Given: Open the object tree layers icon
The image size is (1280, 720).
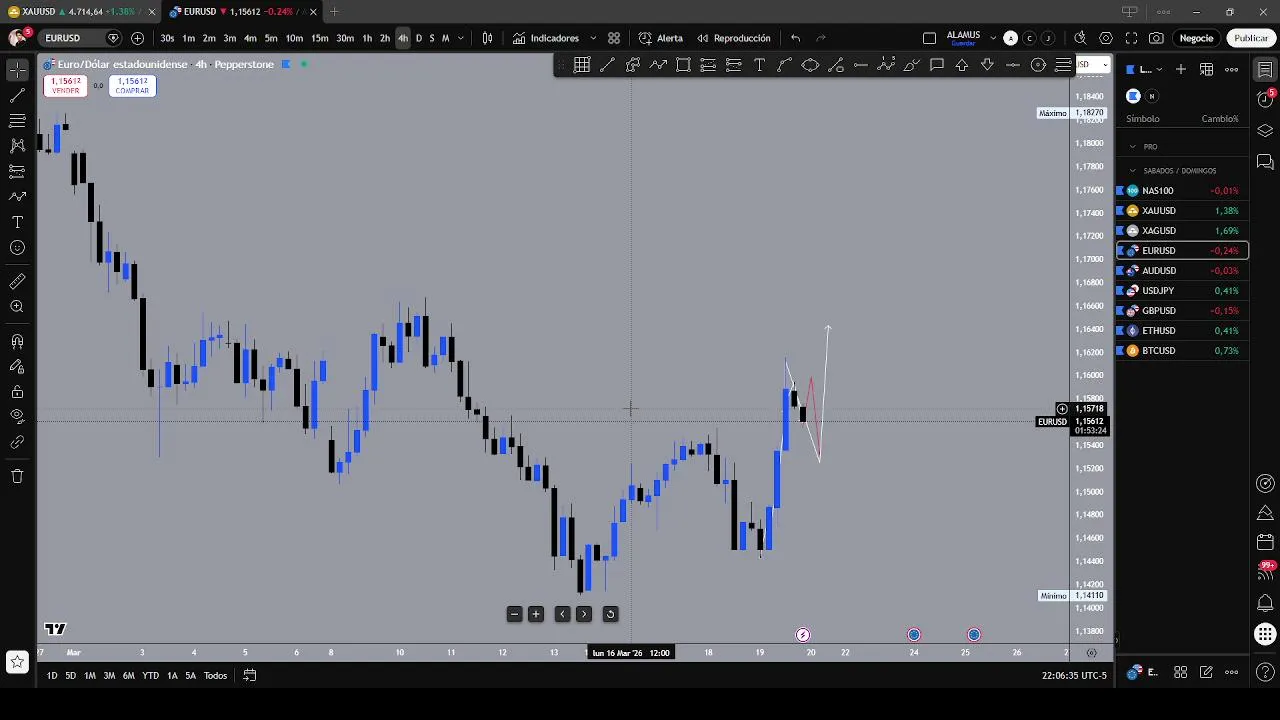Looking at the screenshot, I should tap(1265, 131).
